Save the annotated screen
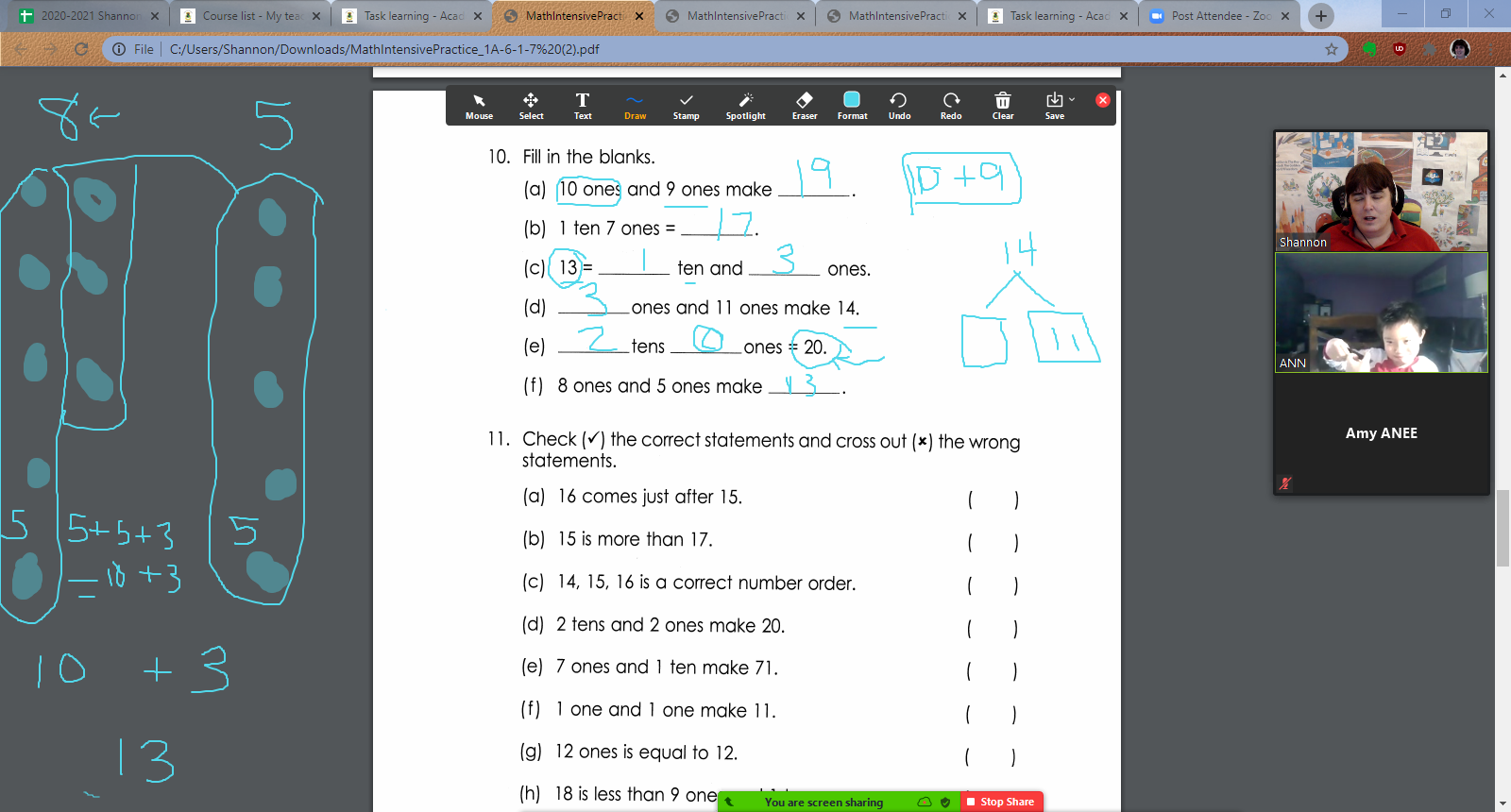 click(1054, 107)
